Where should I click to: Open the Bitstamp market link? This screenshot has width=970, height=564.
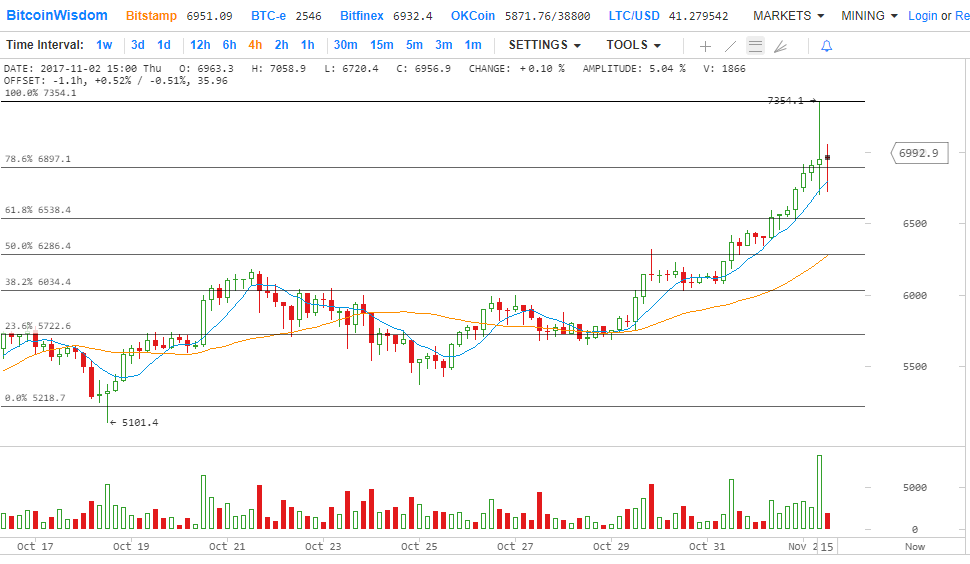[151, 16]
